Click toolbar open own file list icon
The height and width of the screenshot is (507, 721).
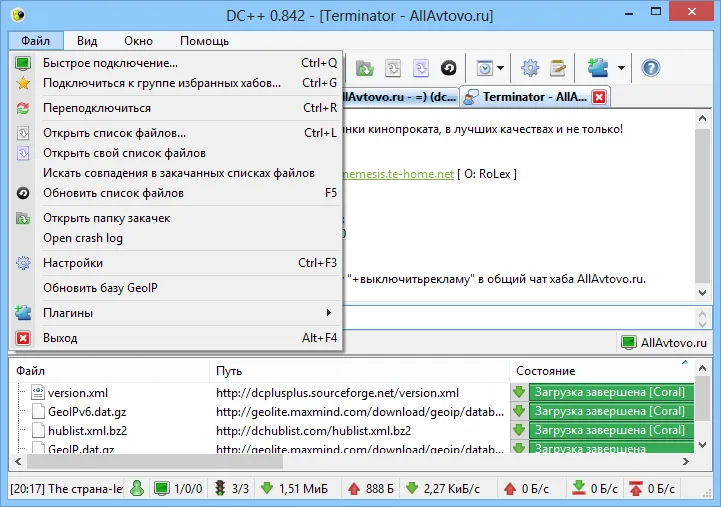point(421,68)
